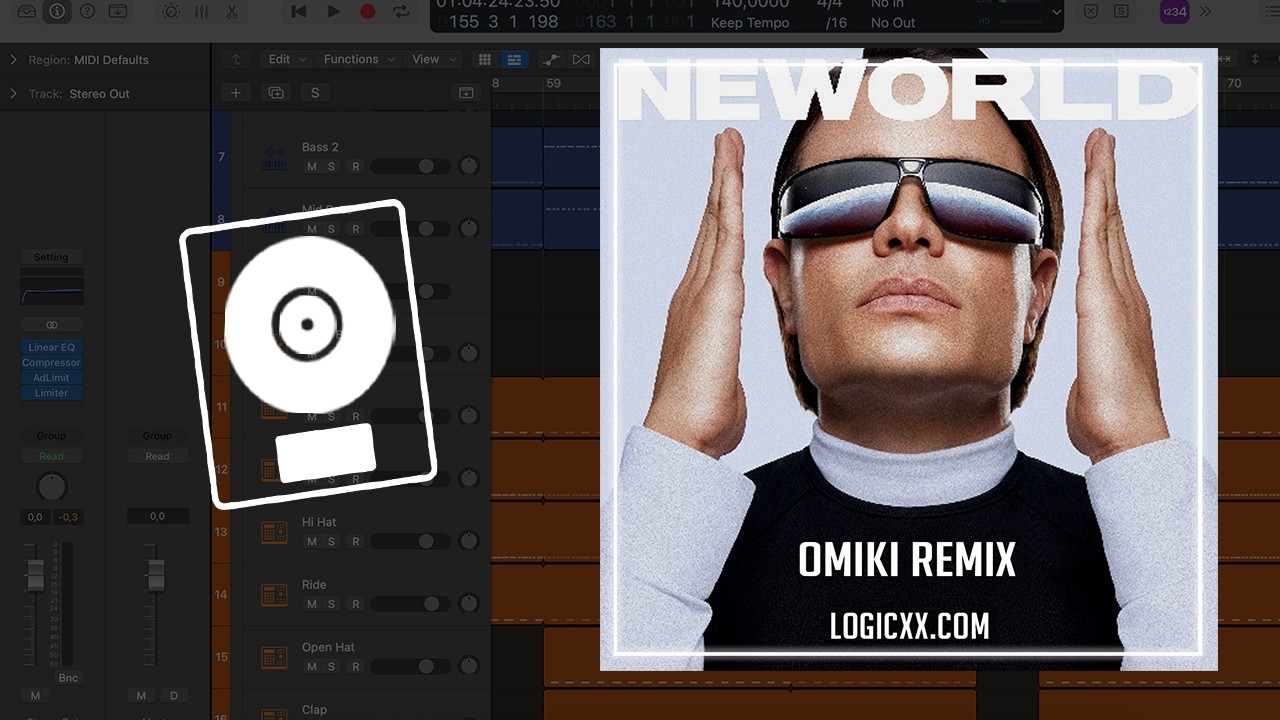The width and height of the screenshot is (1280, 720).
Task: Toggle the Replace mode icon
Action: pos(1091,11)
